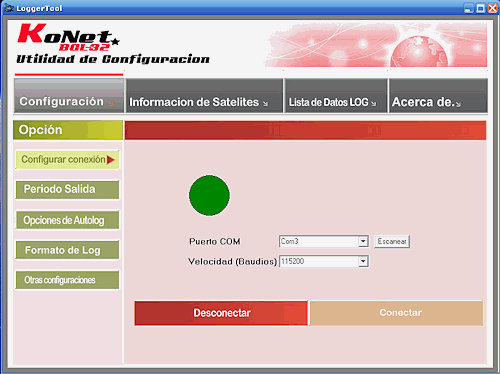The height and width of the screenshot is (374, 500).
Task: Click the Conectar button
Action: (396, 313)
